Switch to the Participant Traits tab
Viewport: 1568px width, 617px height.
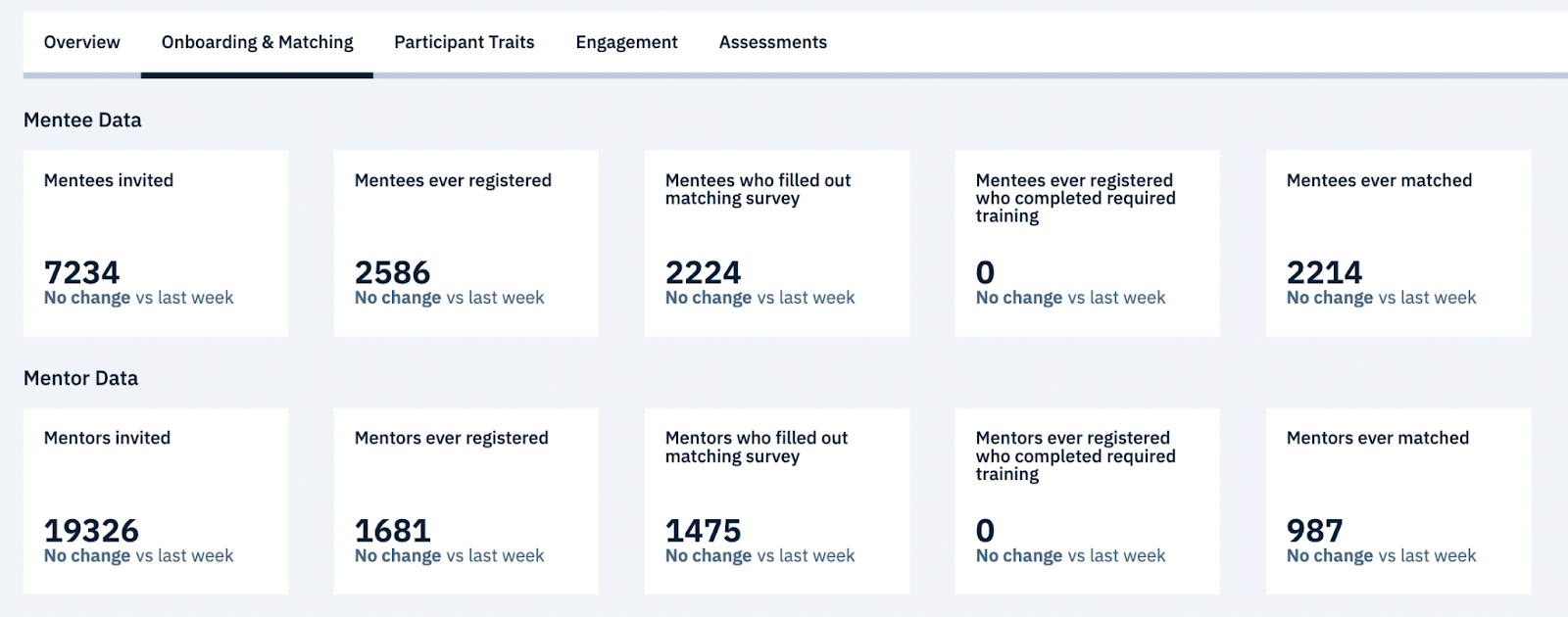click(465, 42)
